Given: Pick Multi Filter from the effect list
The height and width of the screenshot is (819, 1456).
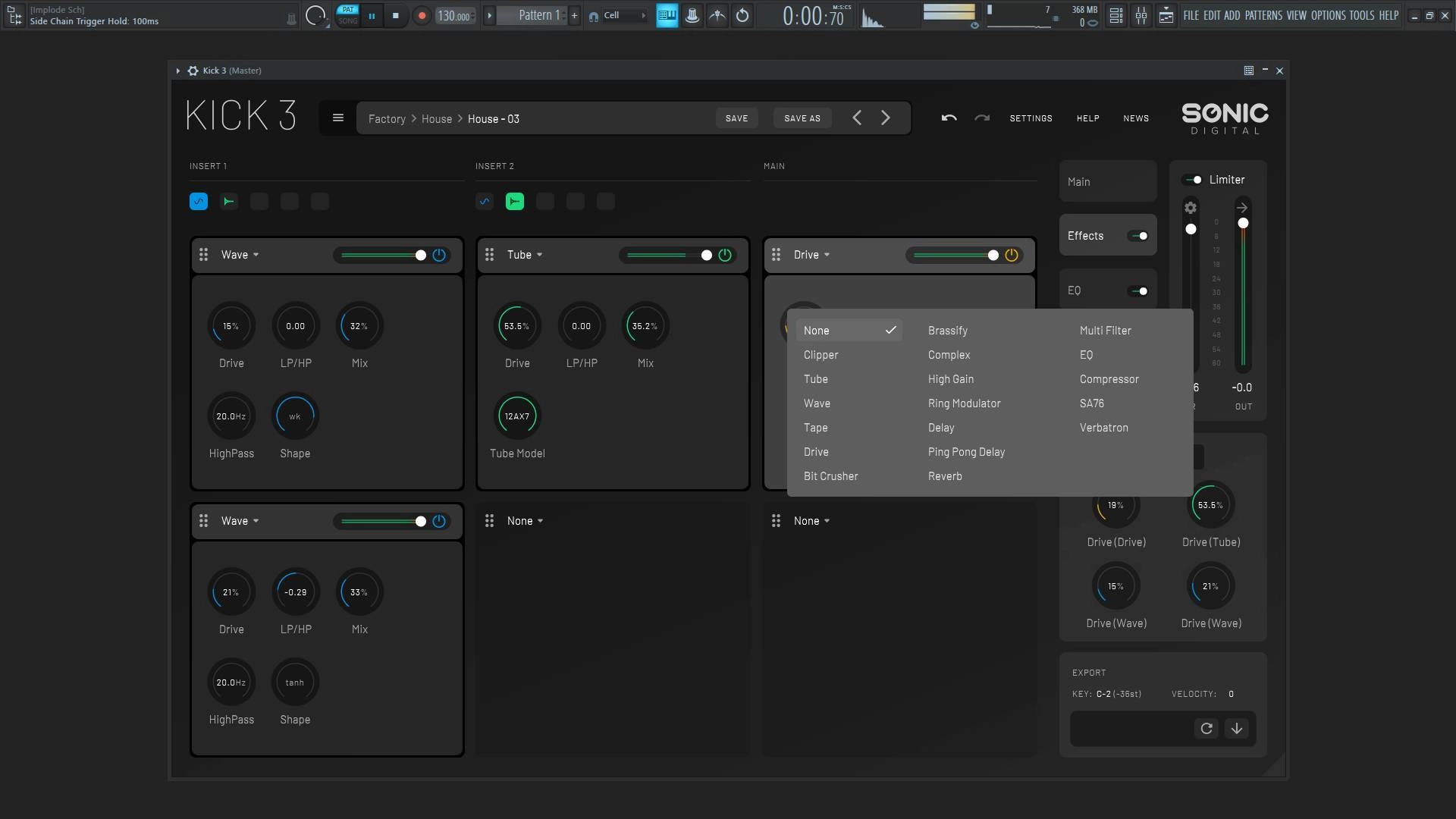Looking at the screenshot, I should click(1105, 331).
